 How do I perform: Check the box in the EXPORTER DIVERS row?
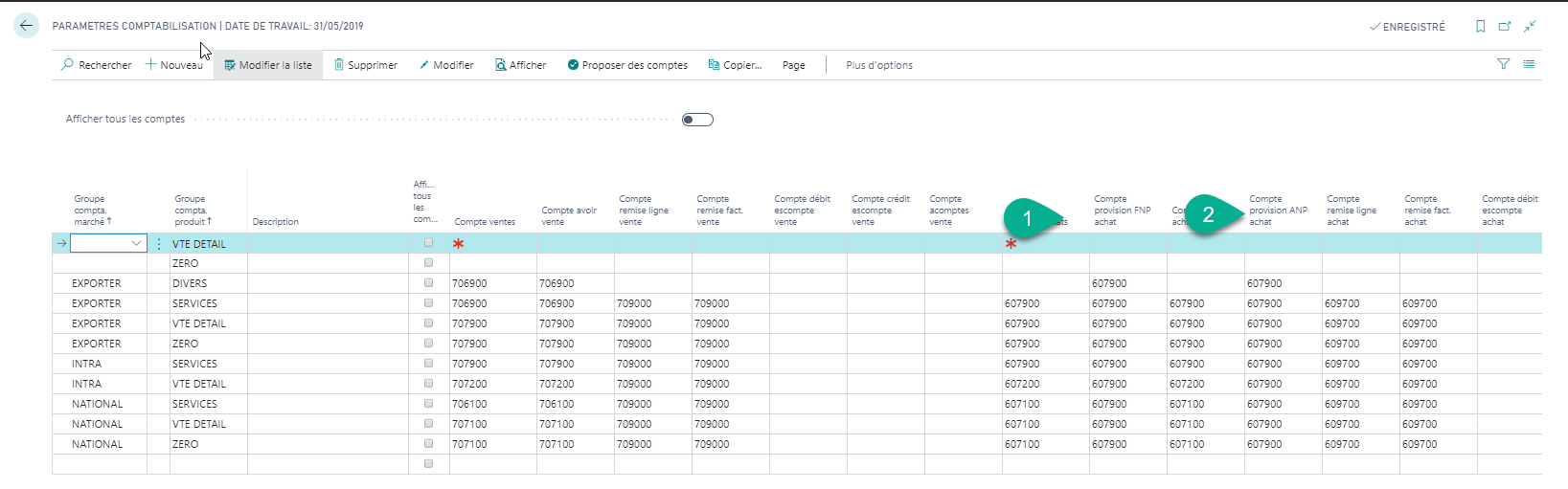pos(428,283)
